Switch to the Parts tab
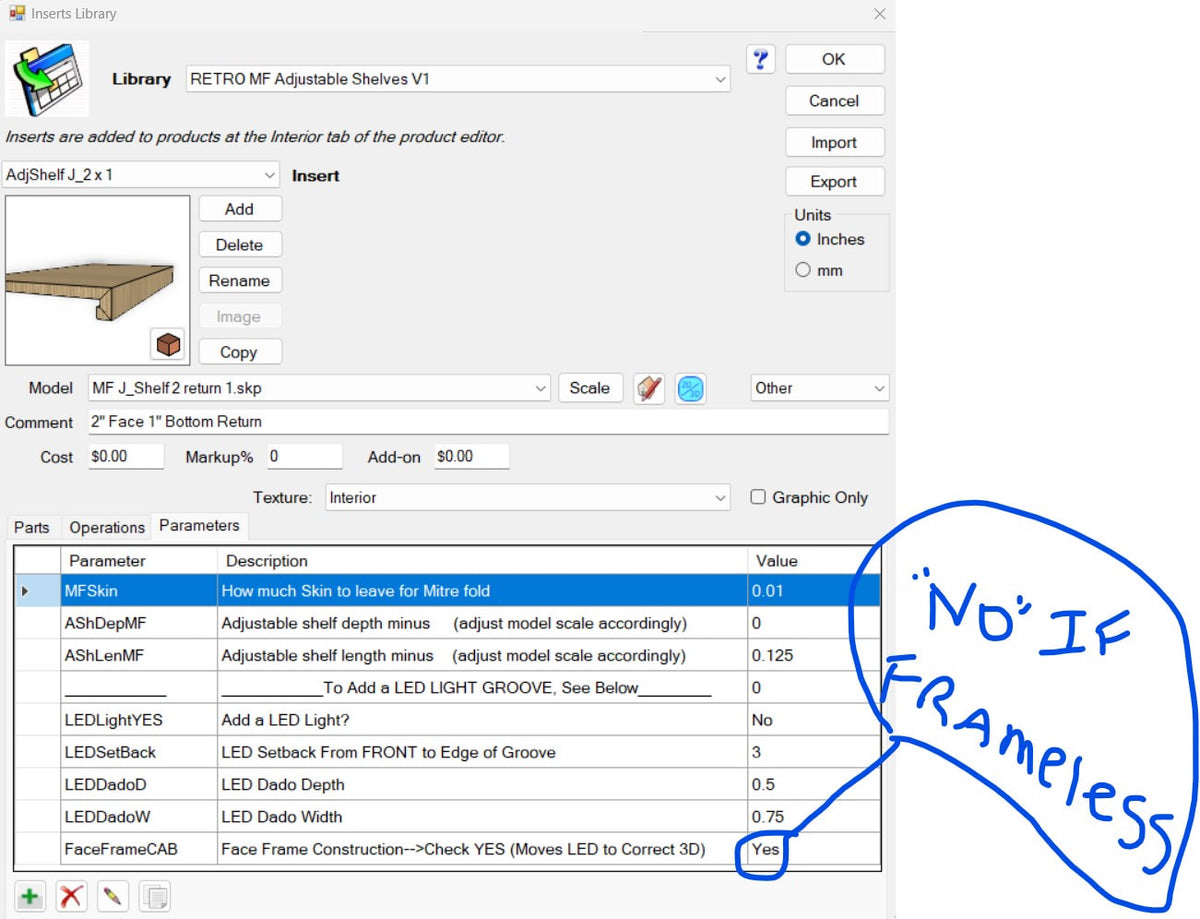The image size is (1200, 919). pos(31,527)
